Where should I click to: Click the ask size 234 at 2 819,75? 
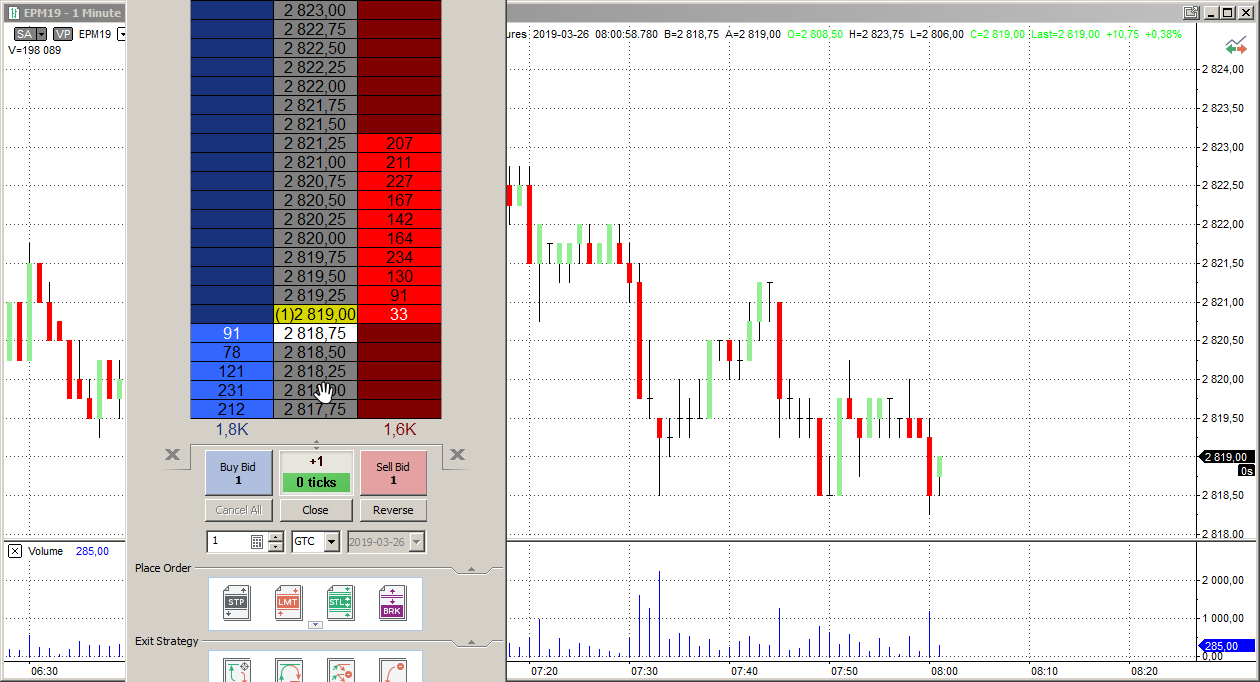click(x=399, y=257)
